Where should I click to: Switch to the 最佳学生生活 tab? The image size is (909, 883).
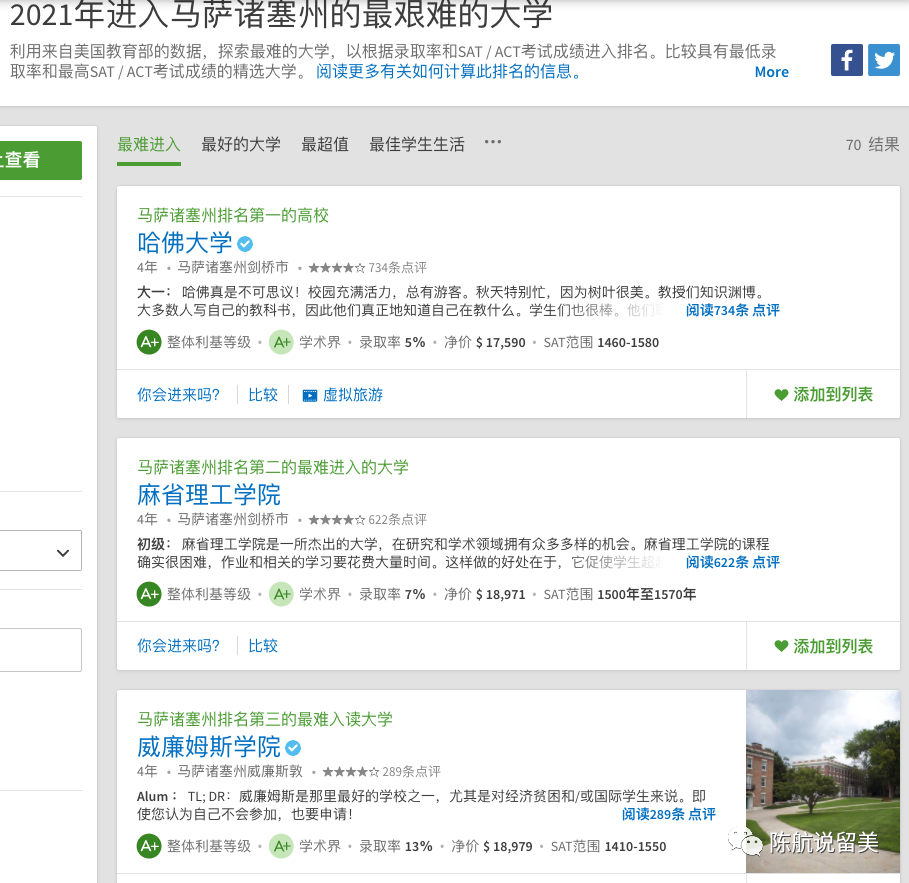click(417, 144)
